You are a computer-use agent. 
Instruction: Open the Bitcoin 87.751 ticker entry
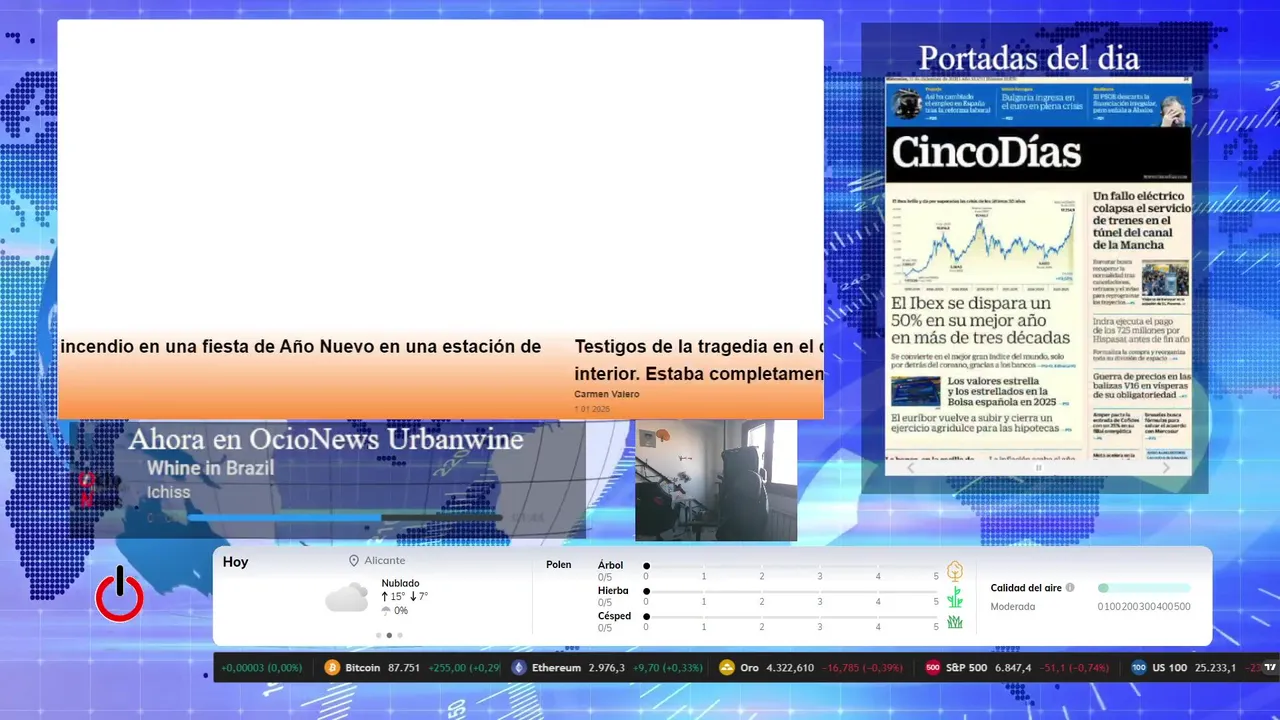(x=412, y=668)
